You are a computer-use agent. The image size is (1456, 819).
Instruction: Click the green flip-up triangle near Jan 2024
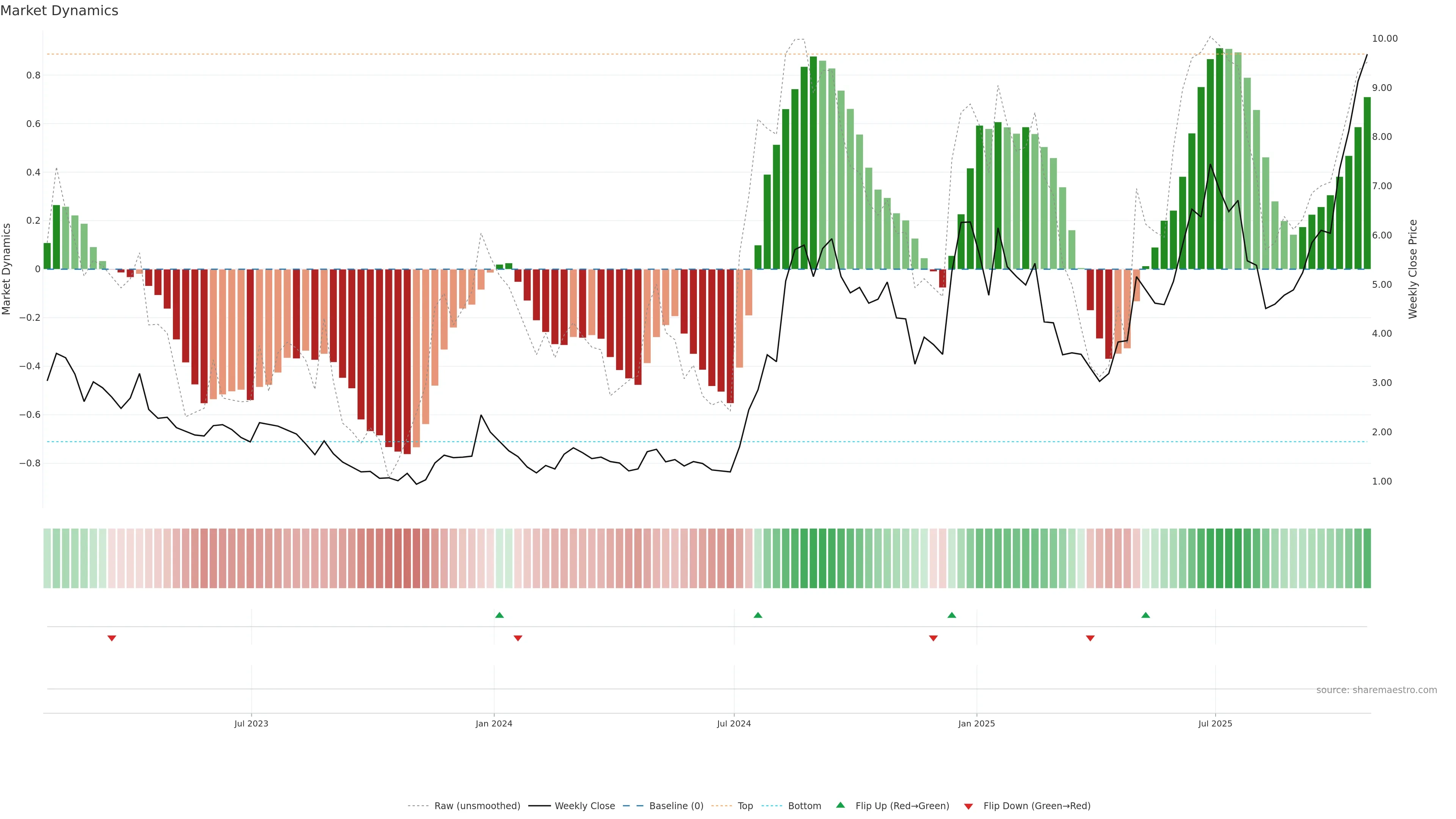[x=499, y=615]
